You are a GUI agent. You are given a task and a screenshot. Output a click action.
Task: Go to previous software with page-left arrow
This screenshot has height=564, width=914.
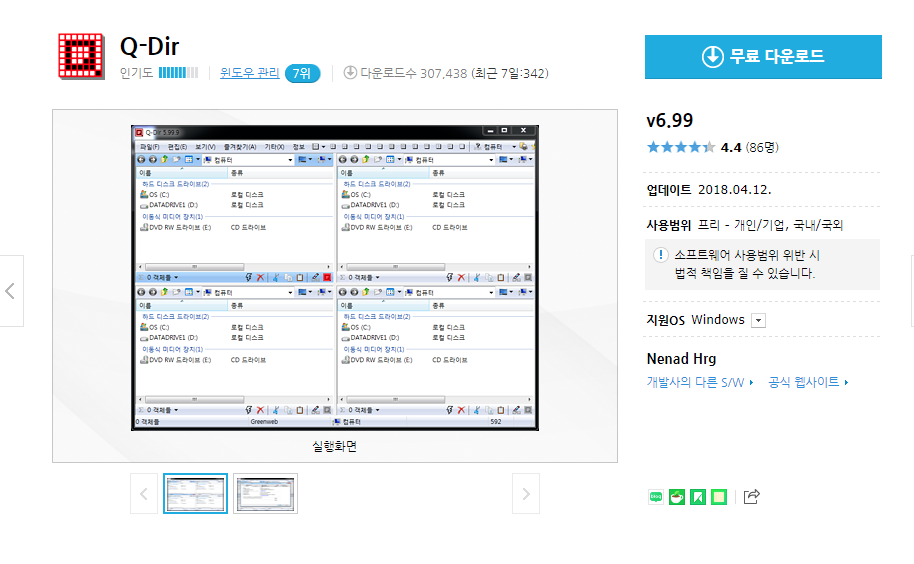click(x=10, y=291)
